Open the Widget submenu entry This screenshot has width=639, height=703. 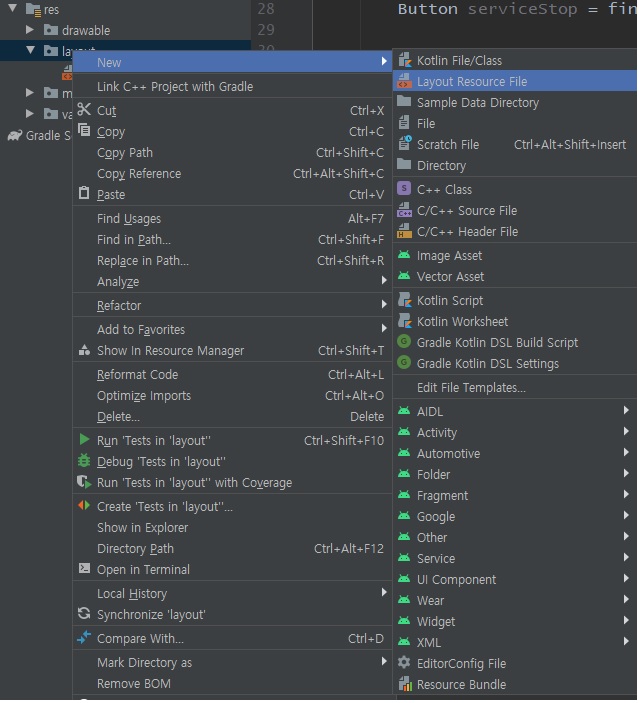click(x=516, y=621)
